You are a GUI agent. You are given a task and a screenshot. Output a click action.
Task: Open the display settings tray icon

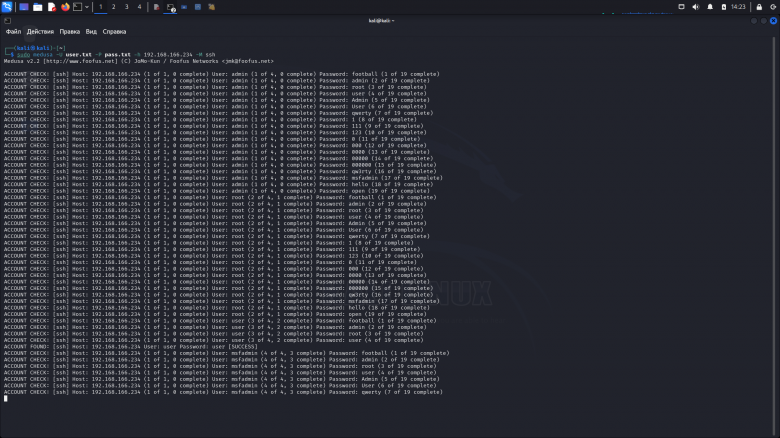pos(682,7)
